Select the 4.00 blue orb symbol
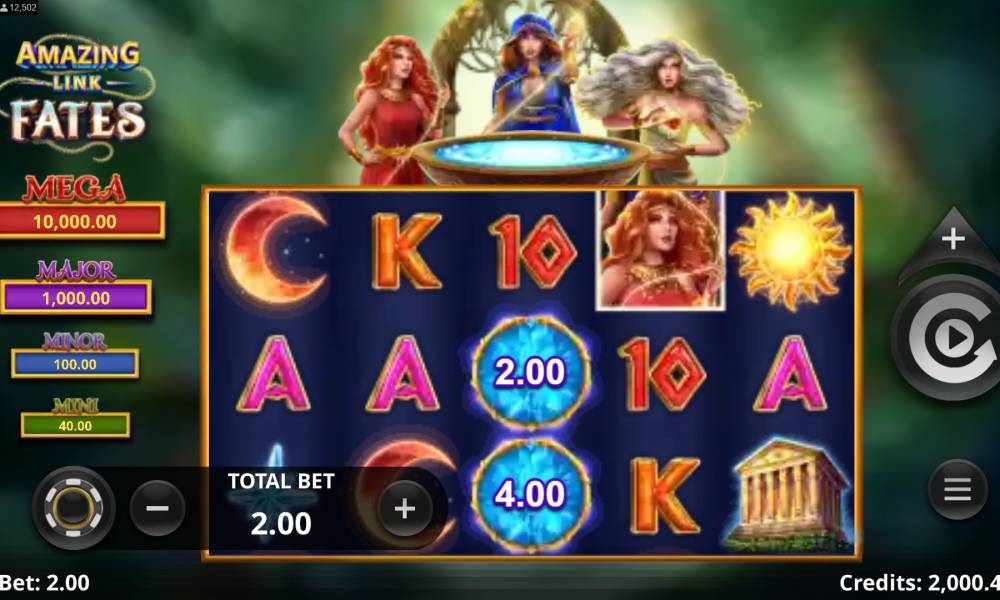Screen dimensions: 1000x600 click(x=531, y=494)
